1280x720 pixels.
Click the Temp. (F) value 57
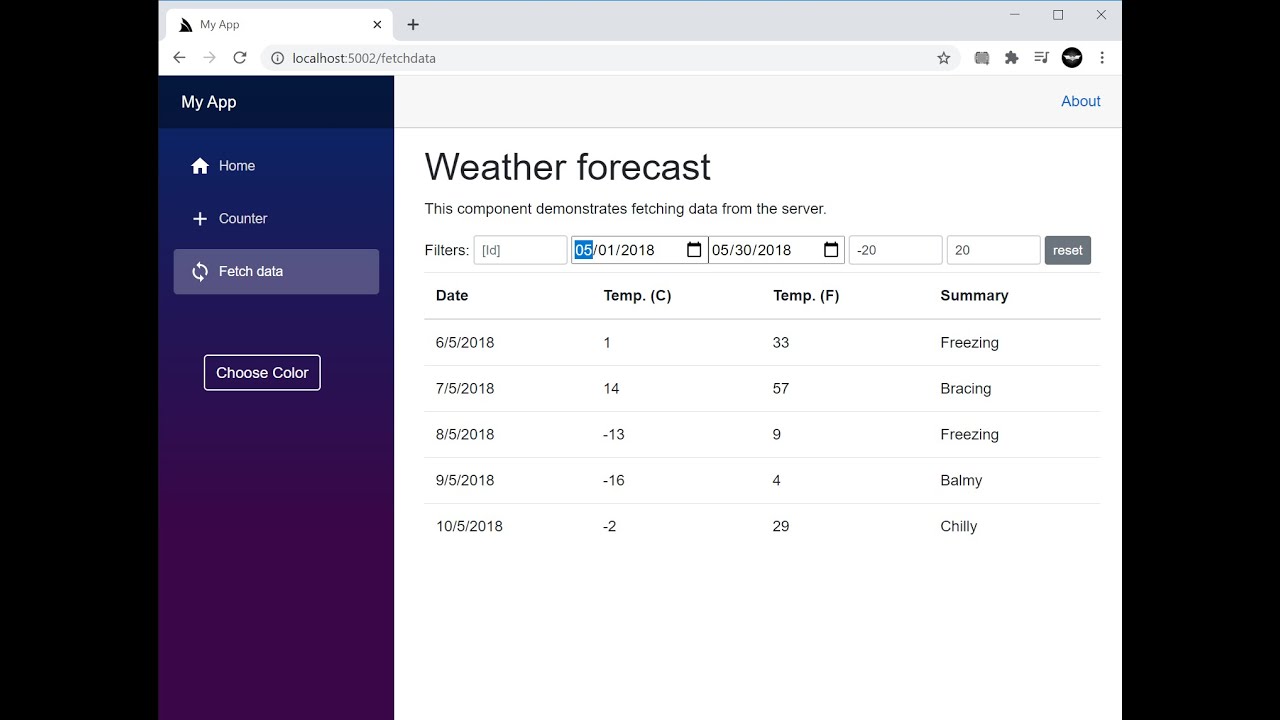[x=781, y=389]
